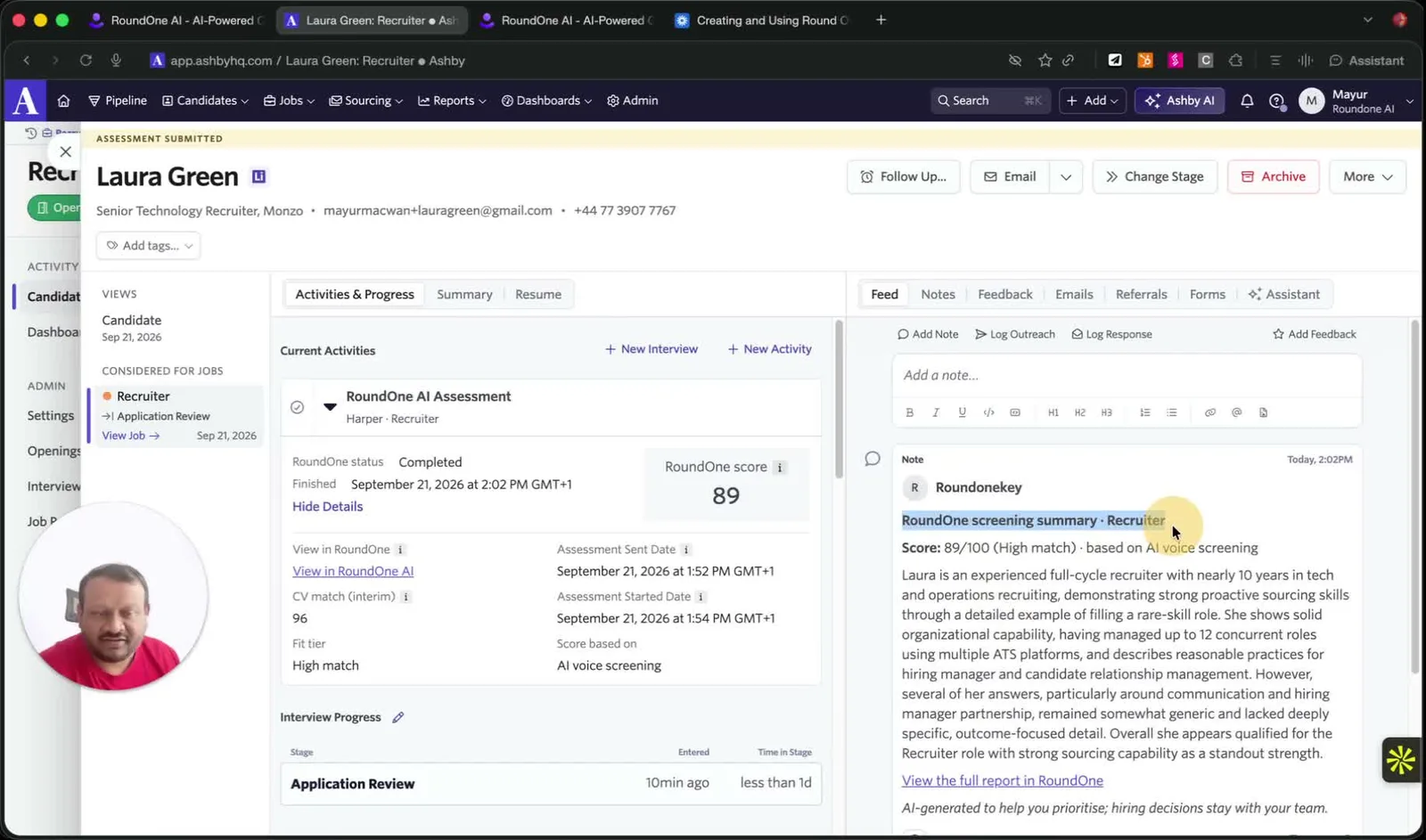Apply H1 heading in note editor
The image size is (1426, 840).
point(1053,412)
